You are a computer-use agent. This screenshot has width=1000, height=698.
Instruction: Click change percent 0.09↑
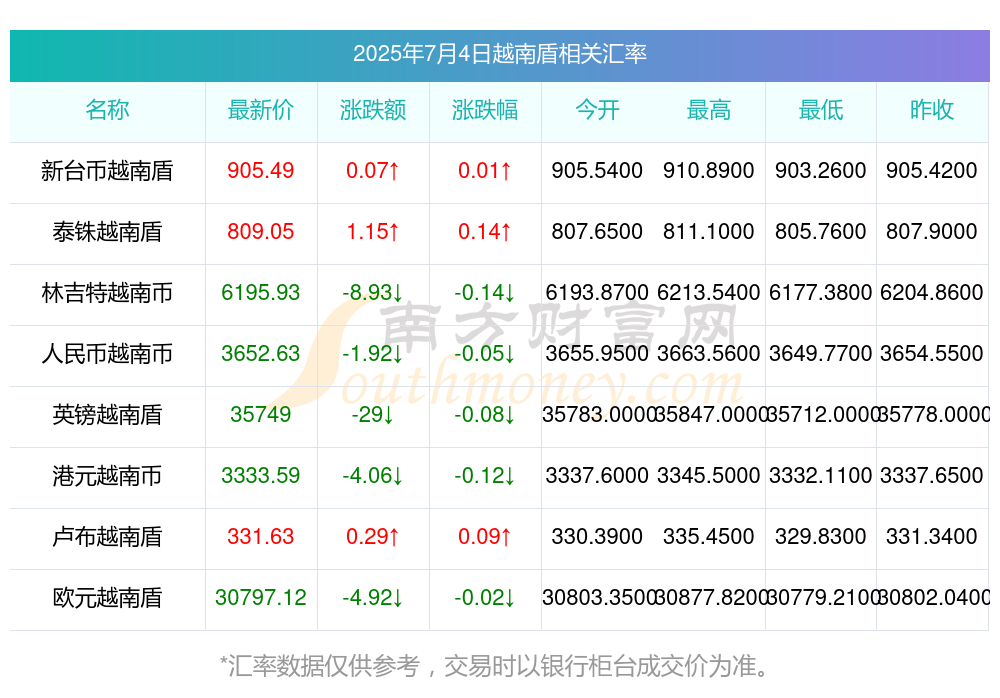click(x=485, y=536)
